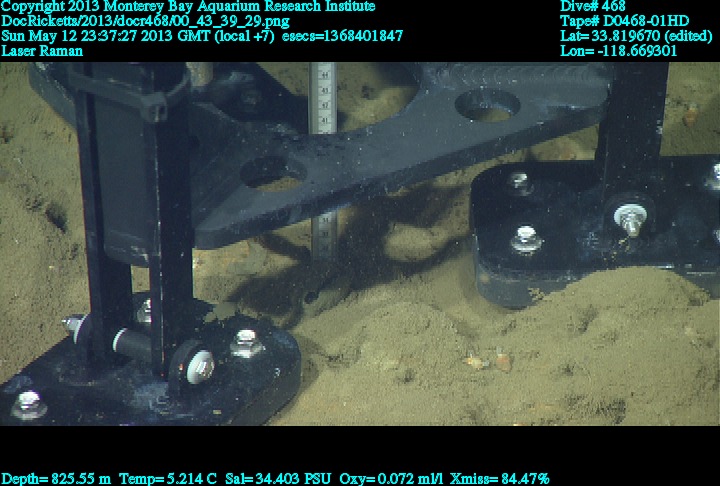Click the Dive# 468 text
The image size is (720, 486).
pyautogui.click(x=593, y=6)
